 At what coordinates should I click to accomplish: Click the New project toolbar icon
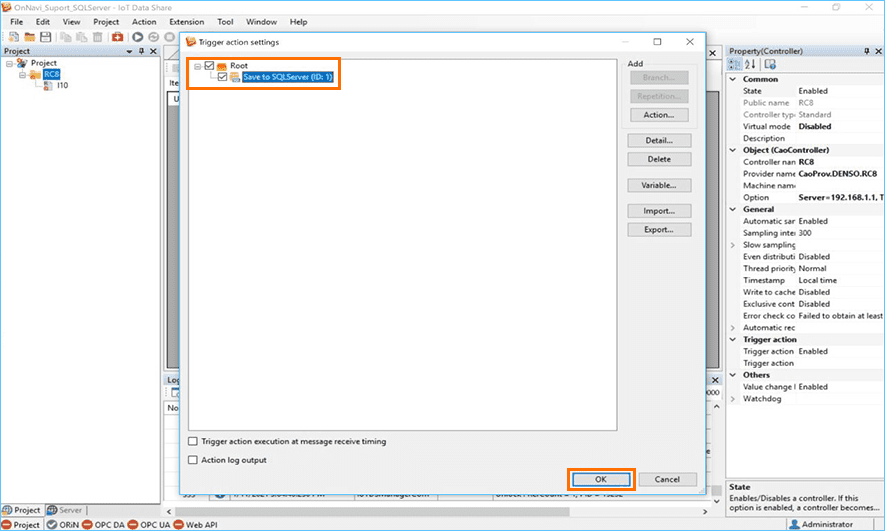tap(14, 37)
